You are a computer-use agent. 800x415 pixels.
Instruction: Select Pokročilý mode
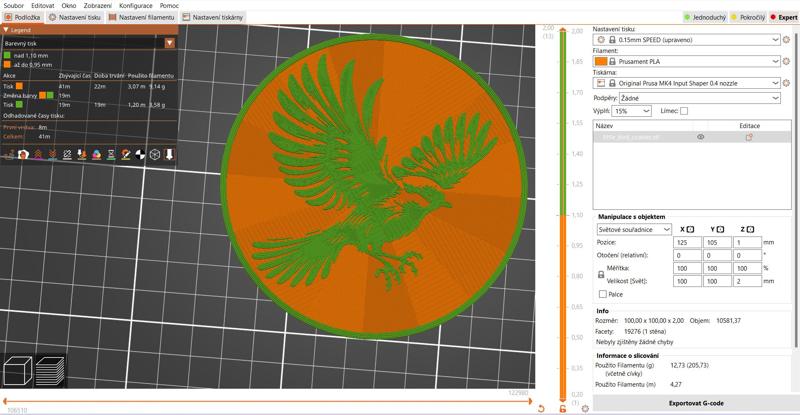coord(748,17)
